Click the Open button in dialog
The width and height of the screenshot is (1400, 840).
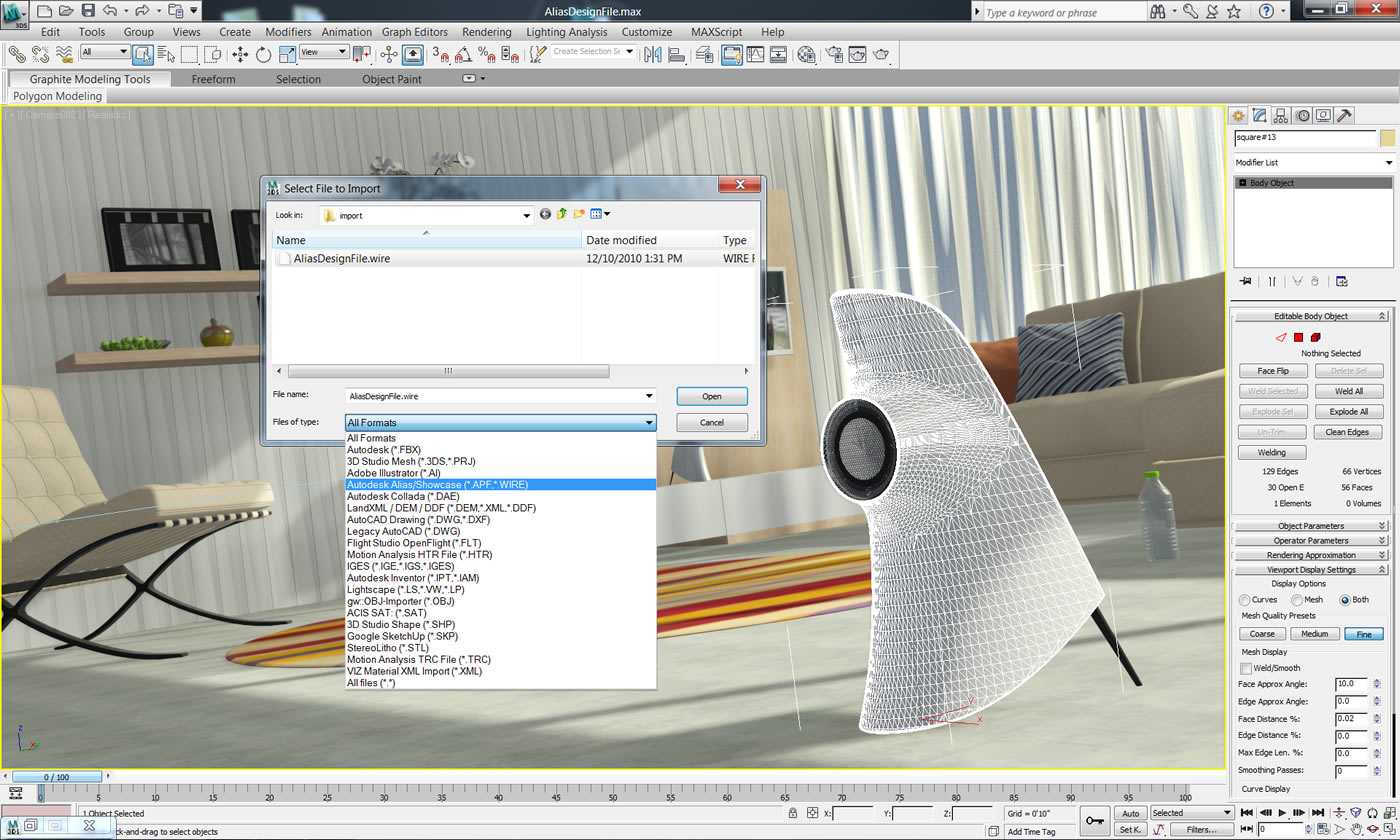pos(712,396)
